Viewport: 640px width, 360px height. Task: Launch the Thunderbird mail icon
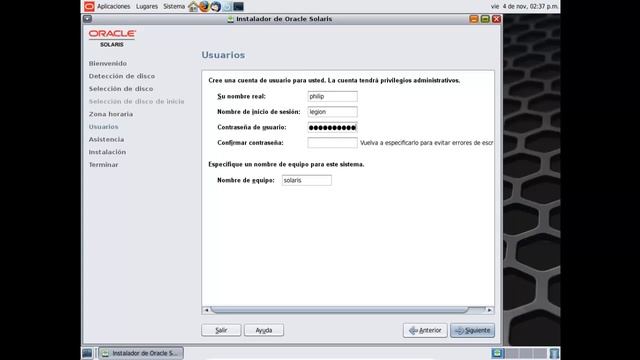click(216, 6)
